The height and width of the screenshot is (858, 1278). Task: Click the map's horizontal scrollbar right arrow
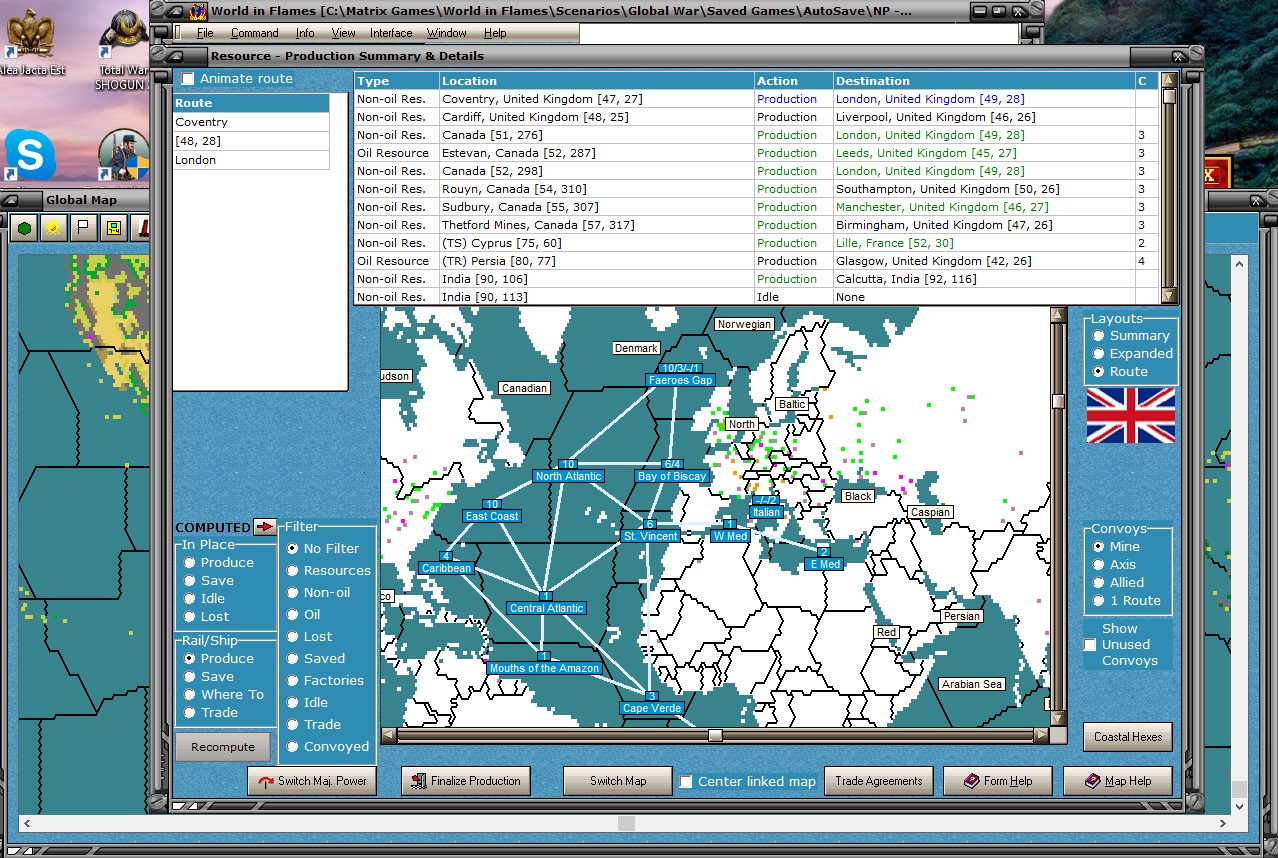click(x=1041, y=735)
